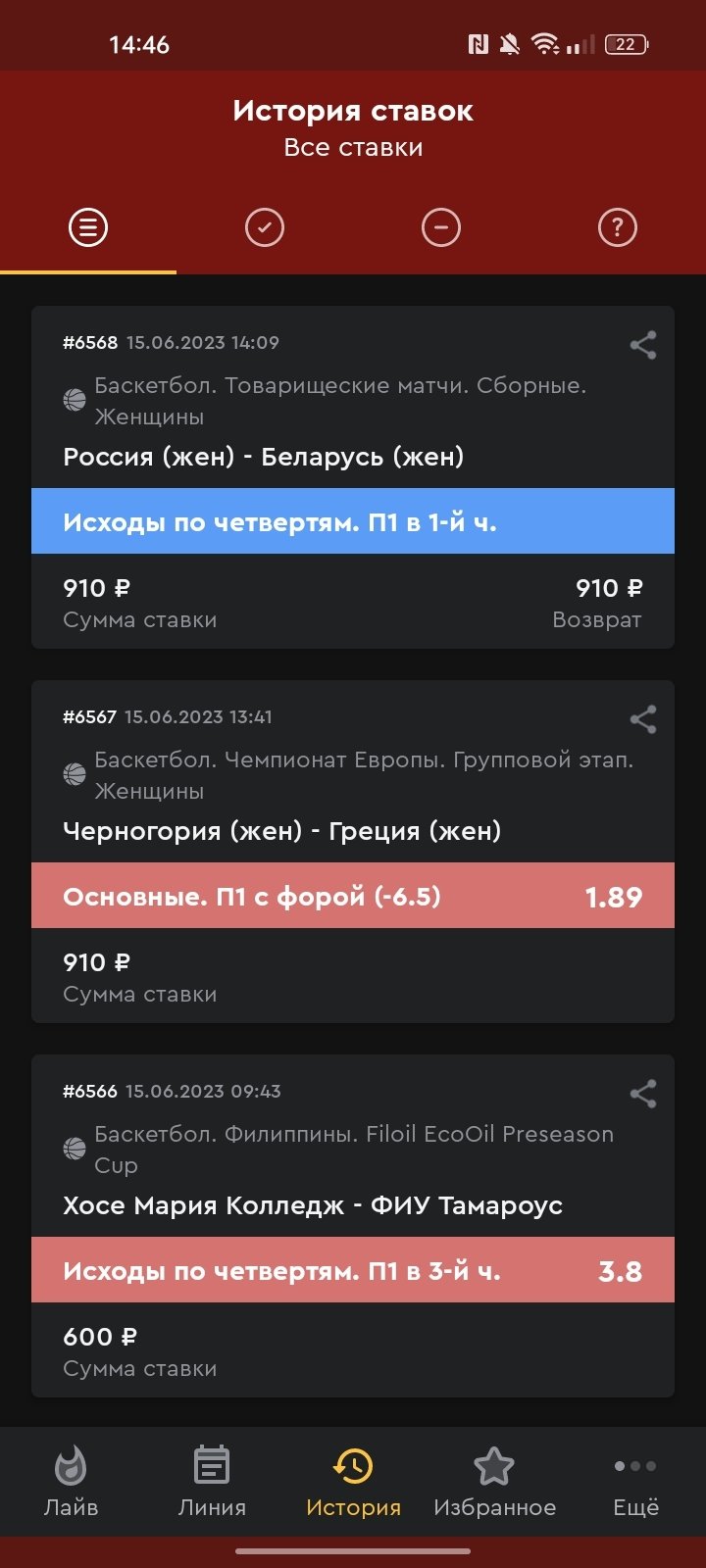Tap blue outcome bar П1 в 1-й ч.

[353, 521]
